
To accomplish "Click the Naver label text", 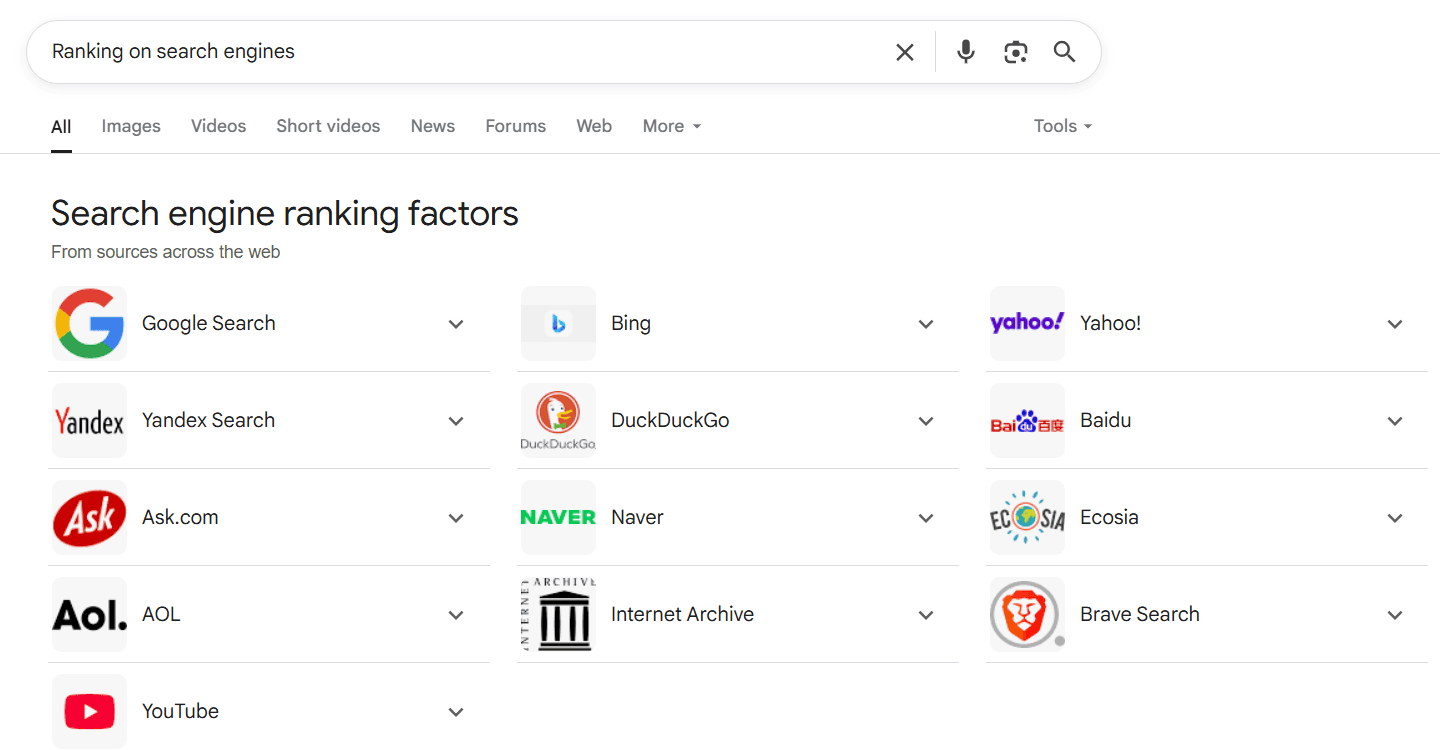I will [637, 517].
